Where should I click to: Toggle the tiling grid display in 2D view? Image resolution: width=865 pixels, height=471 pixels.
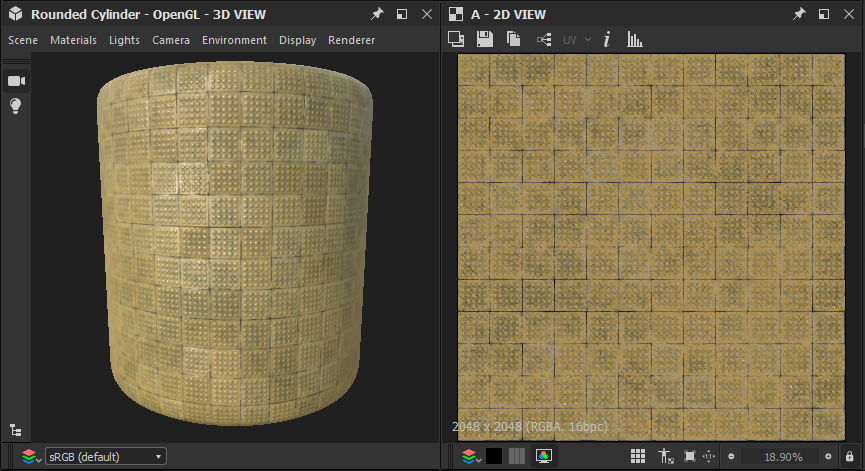[638, 456]
